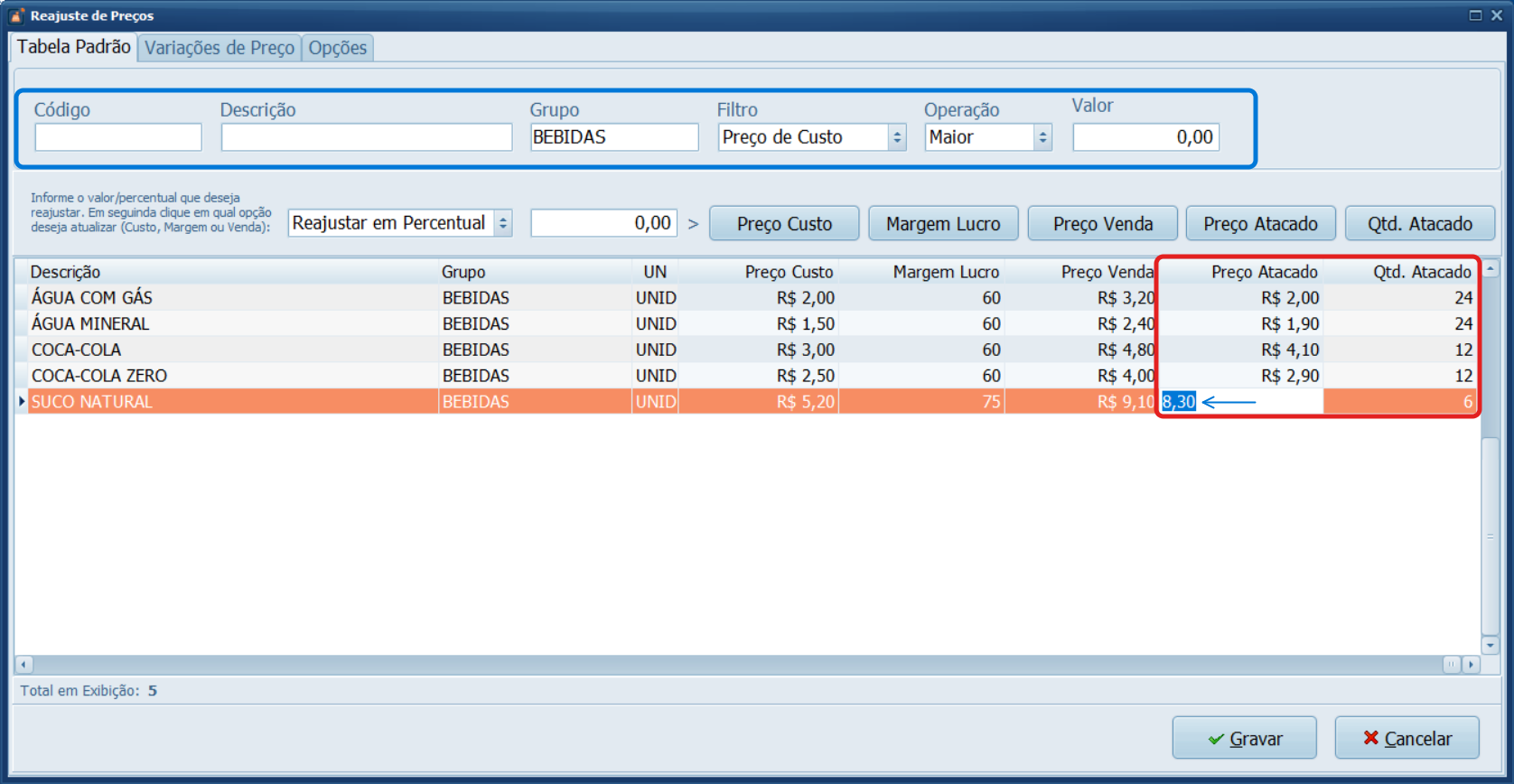
Task: Close the window with title bar X
Action: pos(1497,15)
